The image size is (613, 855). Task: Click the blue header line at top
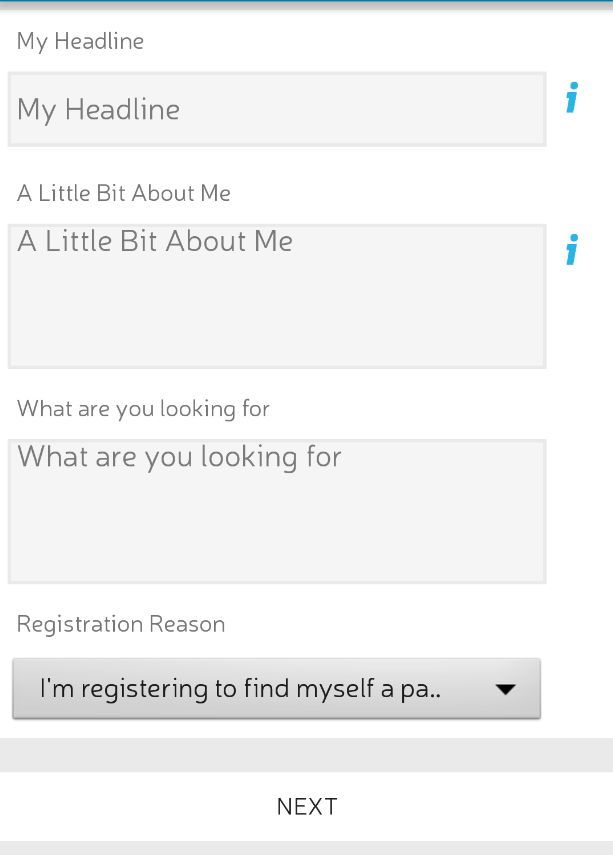306,3
